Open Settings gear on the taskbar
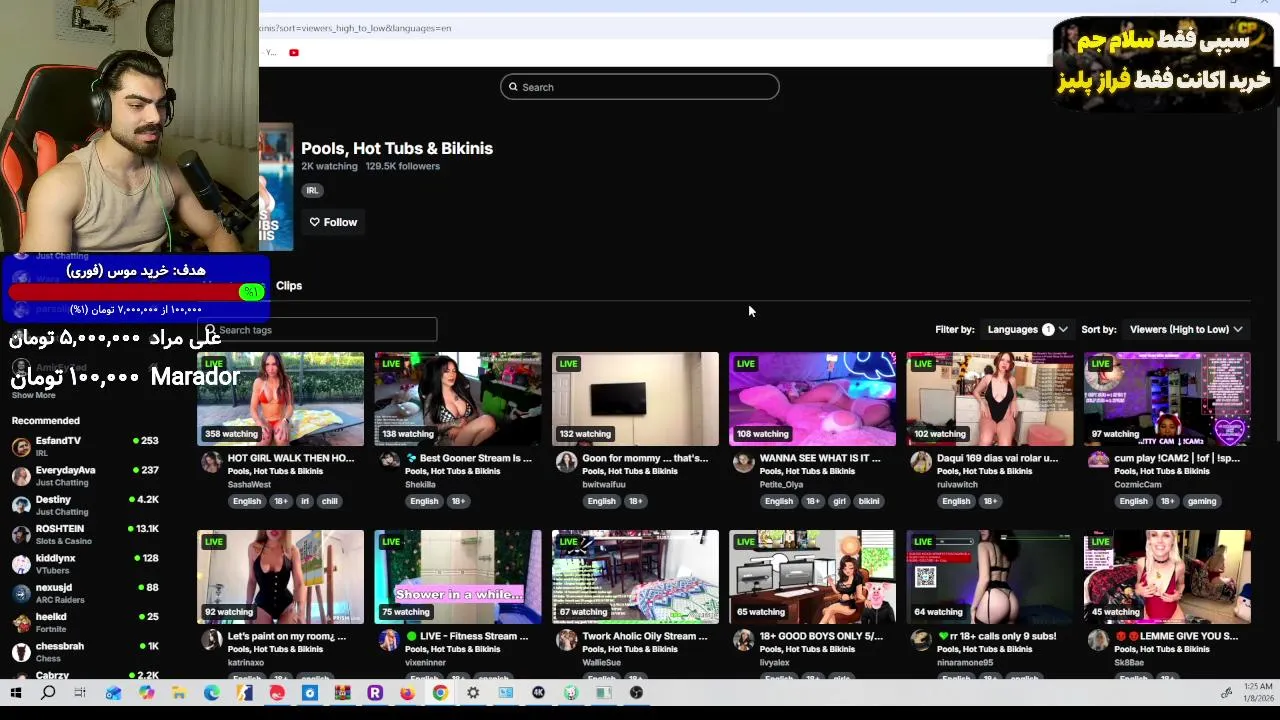The width and height of the screenshot is (1280, 720). 473,693
